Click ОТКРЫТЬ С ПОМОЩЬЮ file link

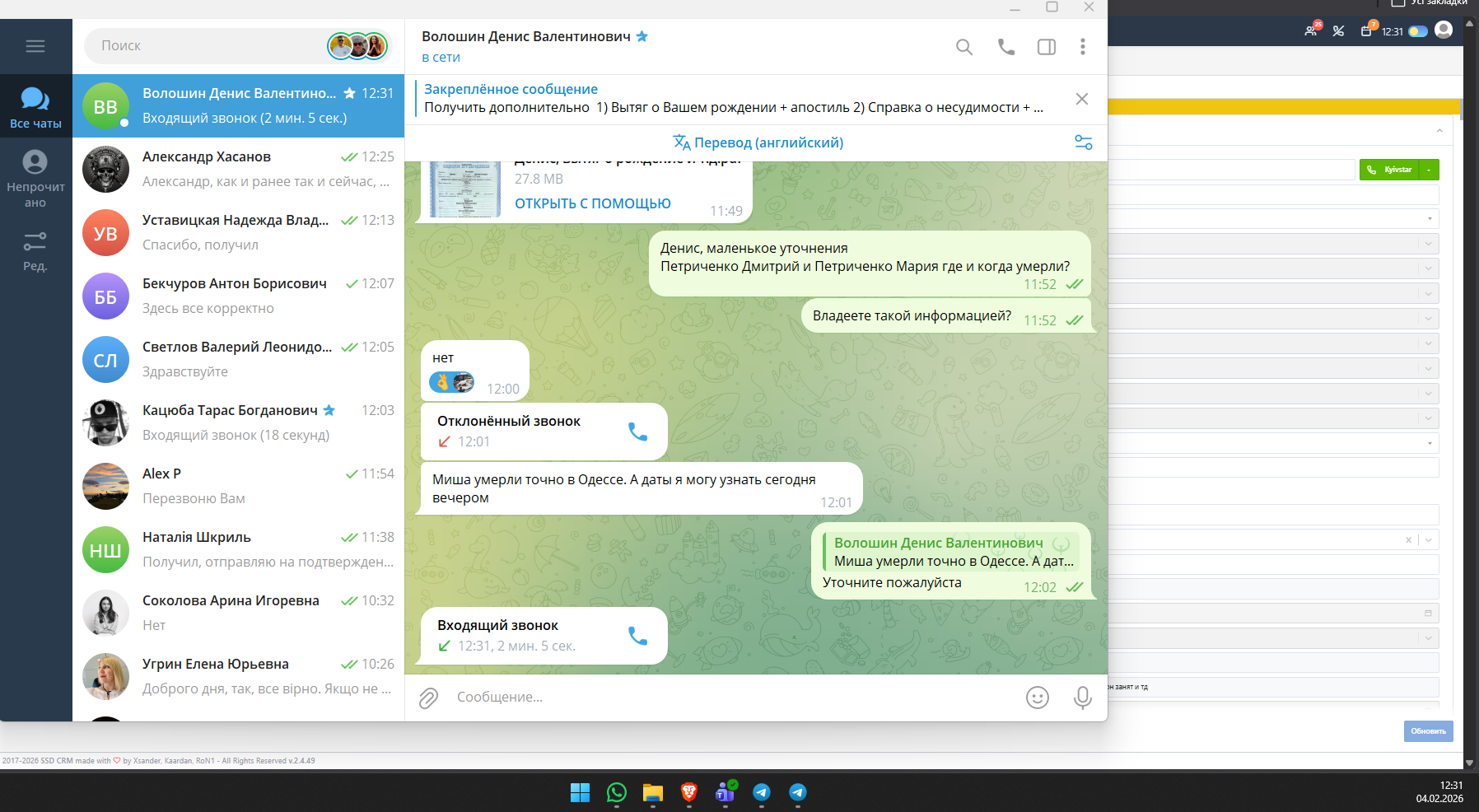(x=593, y=203)
